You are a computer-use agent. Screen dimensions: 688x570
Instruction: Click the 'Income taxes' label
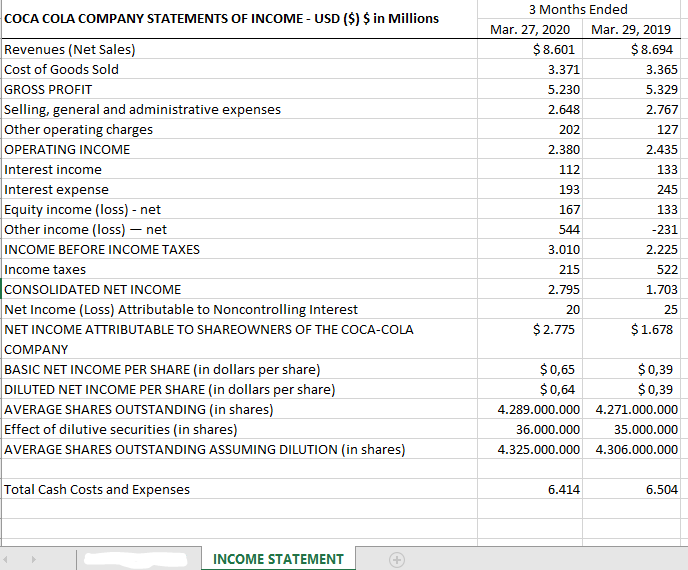click(45, 269)
